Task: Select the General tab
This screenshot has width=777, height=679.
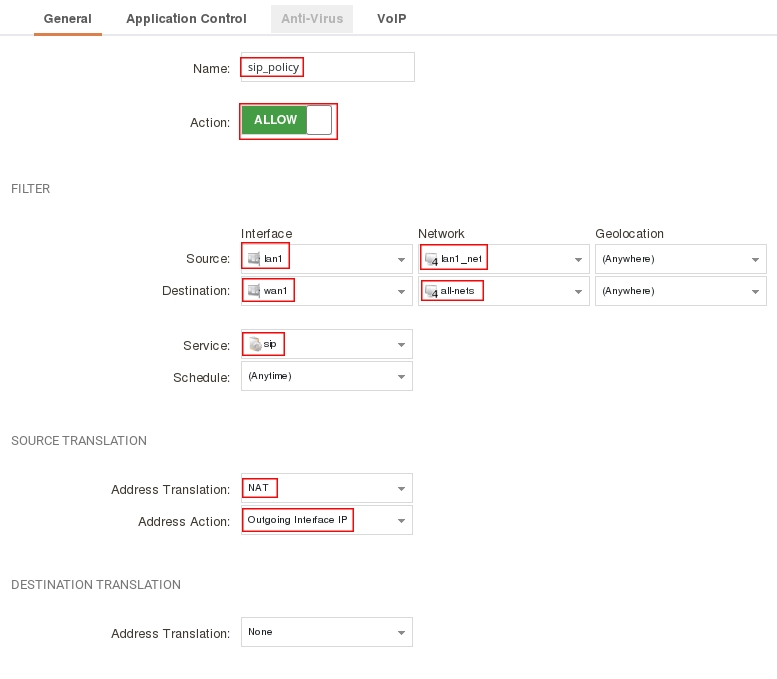Action: point(67,19)
